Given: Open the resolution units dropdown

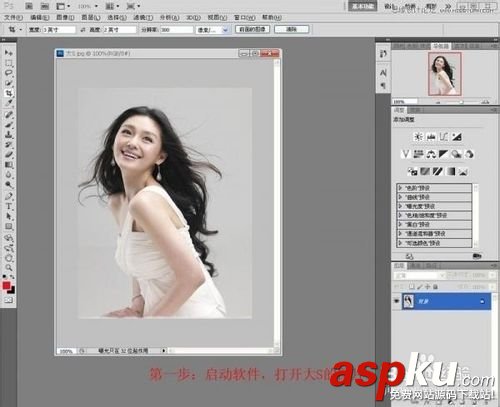Looking at the screenshot, I should (212, 30).
